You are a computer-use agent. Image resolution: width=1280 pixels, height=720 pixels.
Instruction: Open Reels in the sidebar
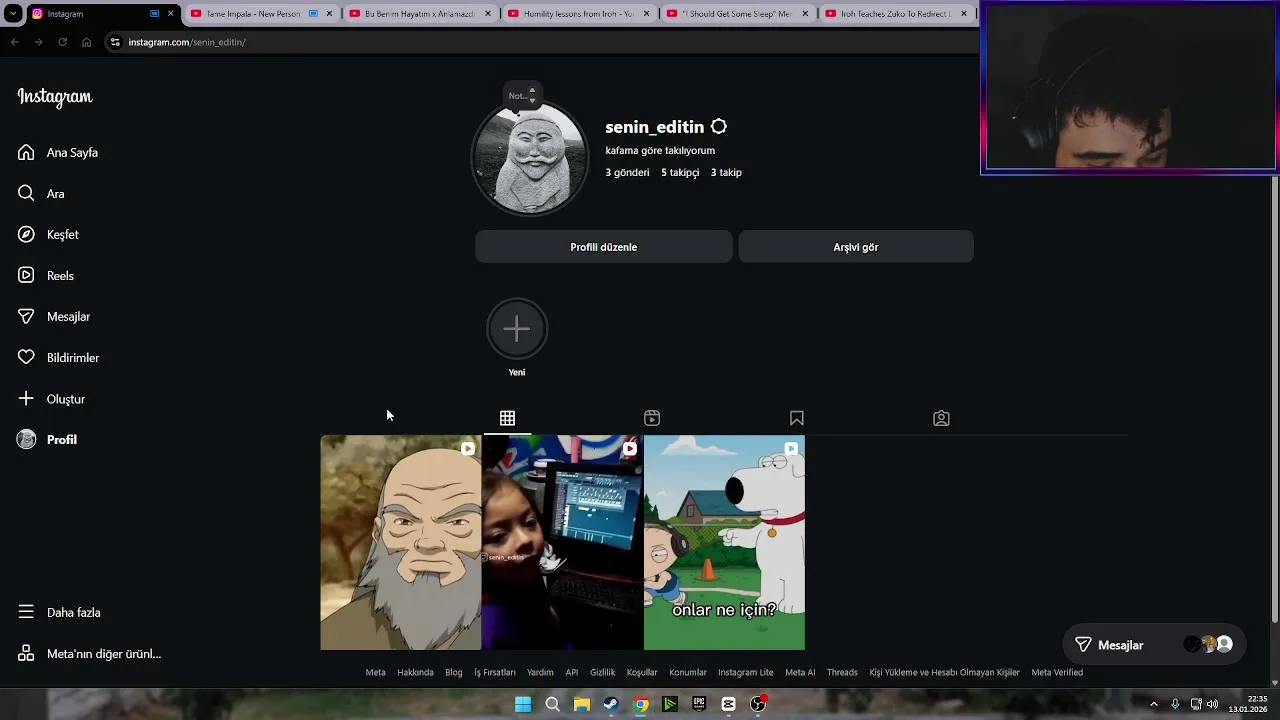(46, 275)
